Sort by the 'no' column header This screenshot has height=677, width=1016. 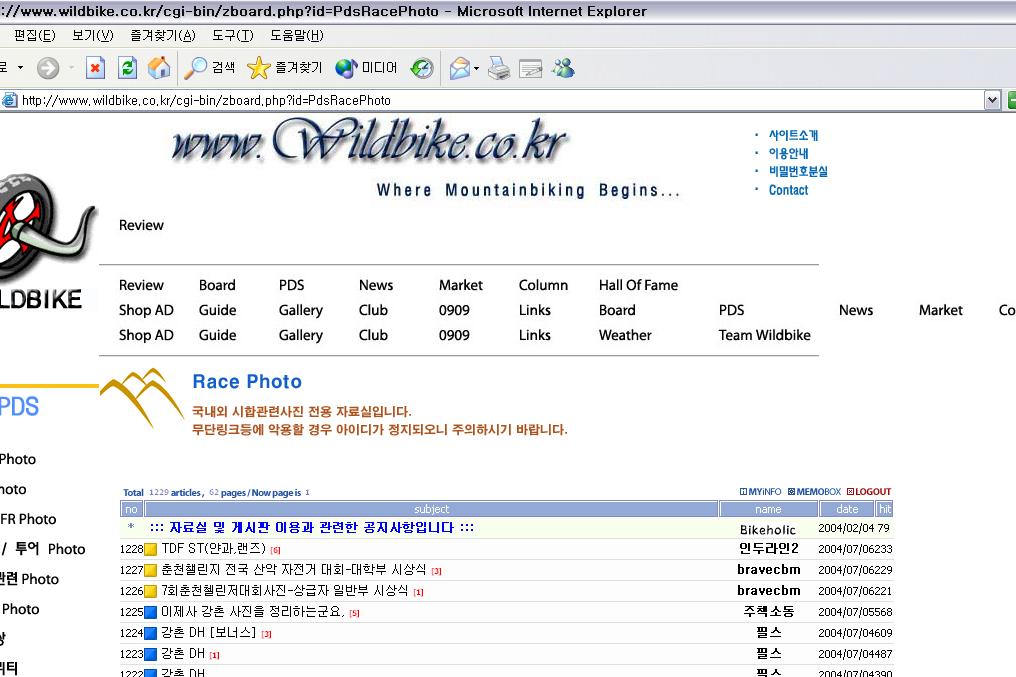[131, 509]
